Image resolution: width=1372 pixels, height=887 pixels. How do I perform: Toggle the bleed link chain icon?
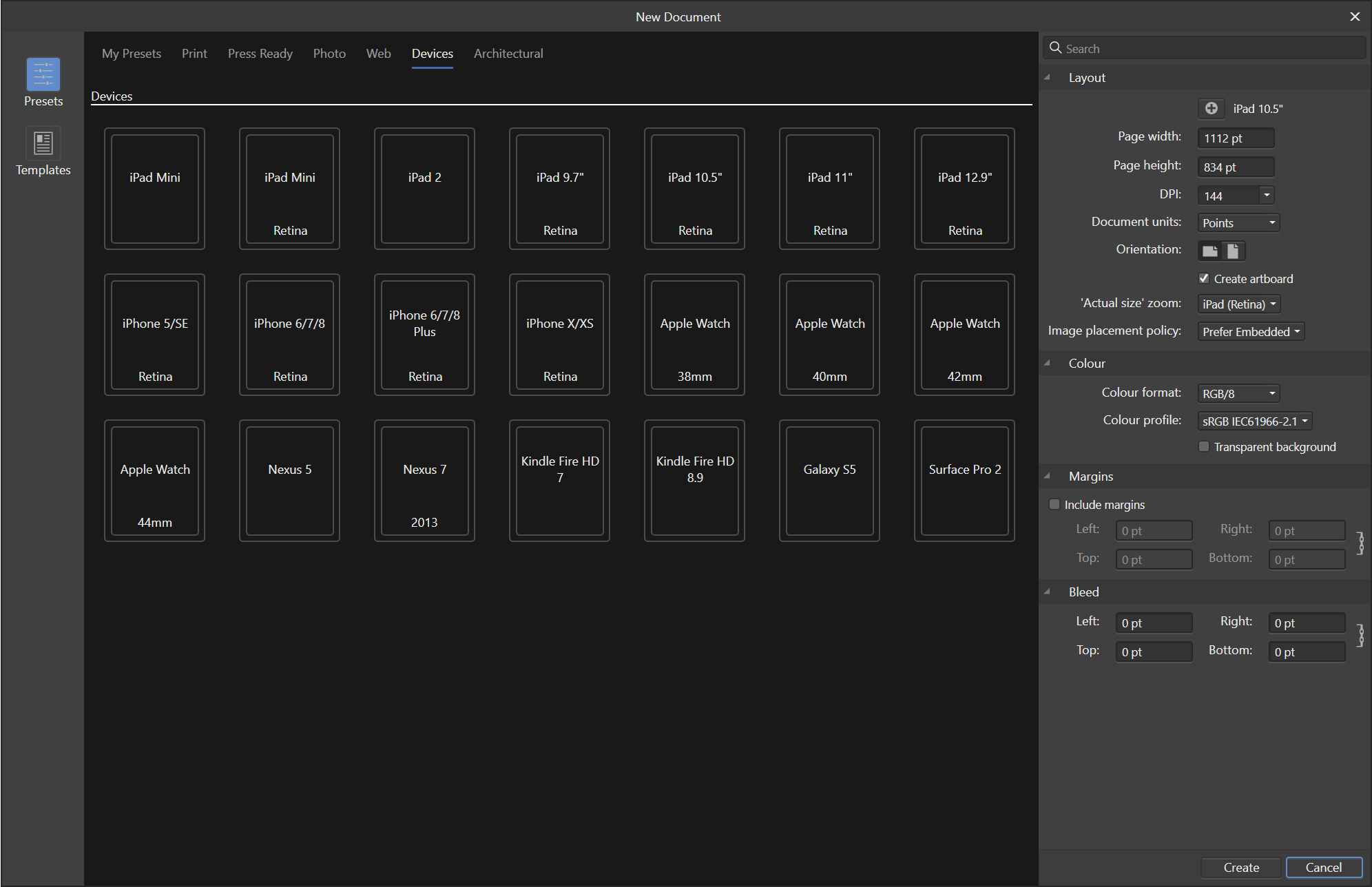point(1360,635)
